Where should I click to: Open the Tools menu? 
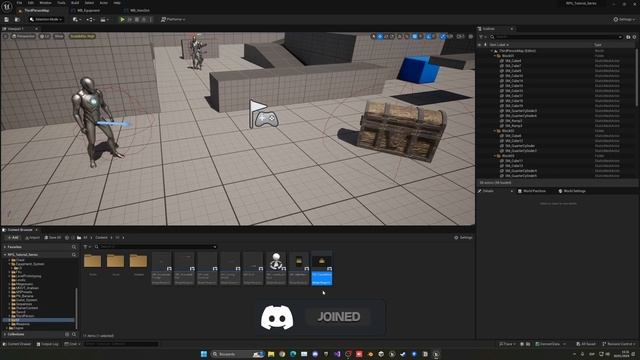[61, 3]
